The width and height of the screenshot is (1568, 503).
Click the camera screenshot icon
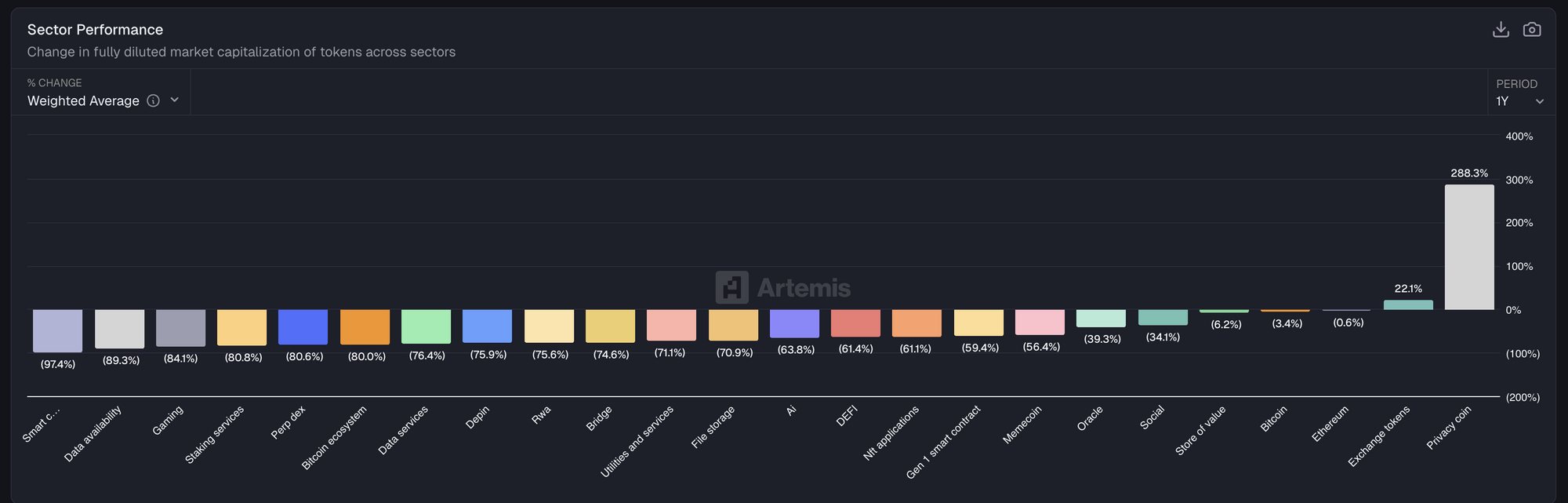[x=1531, y=30]
